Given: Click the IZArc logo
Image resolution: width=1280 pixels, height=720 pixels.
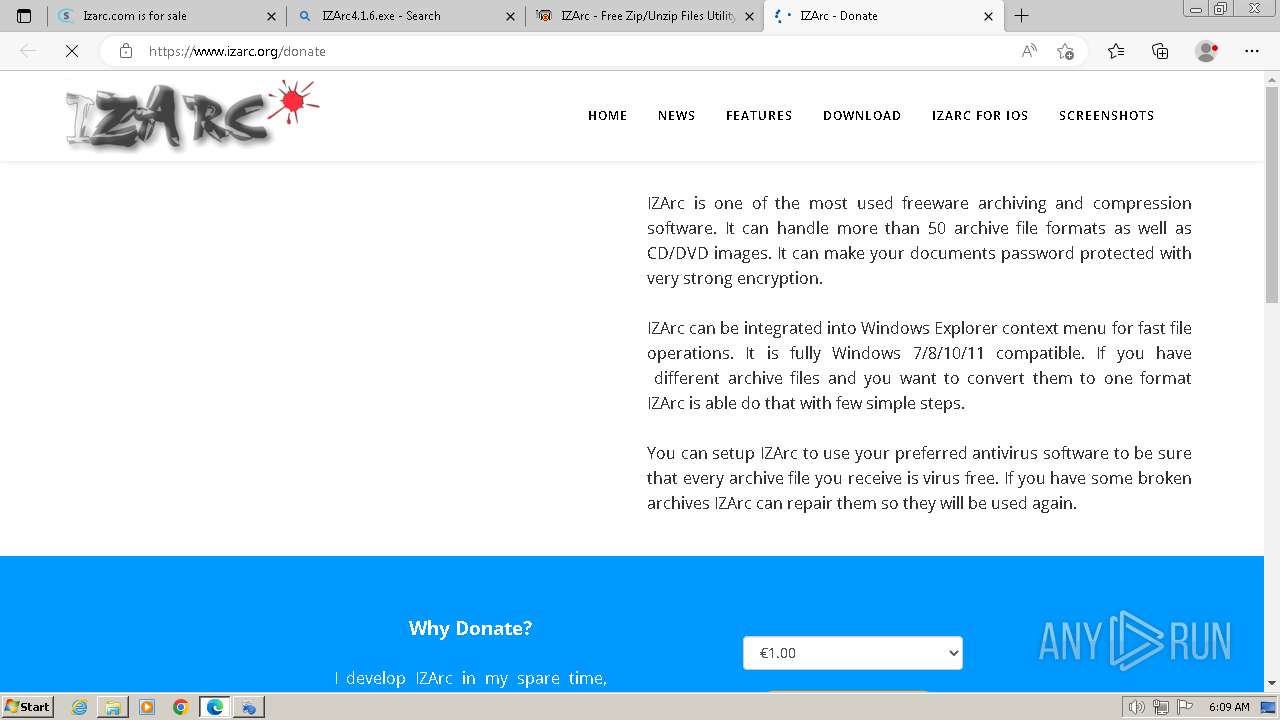Looking at the screenshot, I should pos(192,114).
